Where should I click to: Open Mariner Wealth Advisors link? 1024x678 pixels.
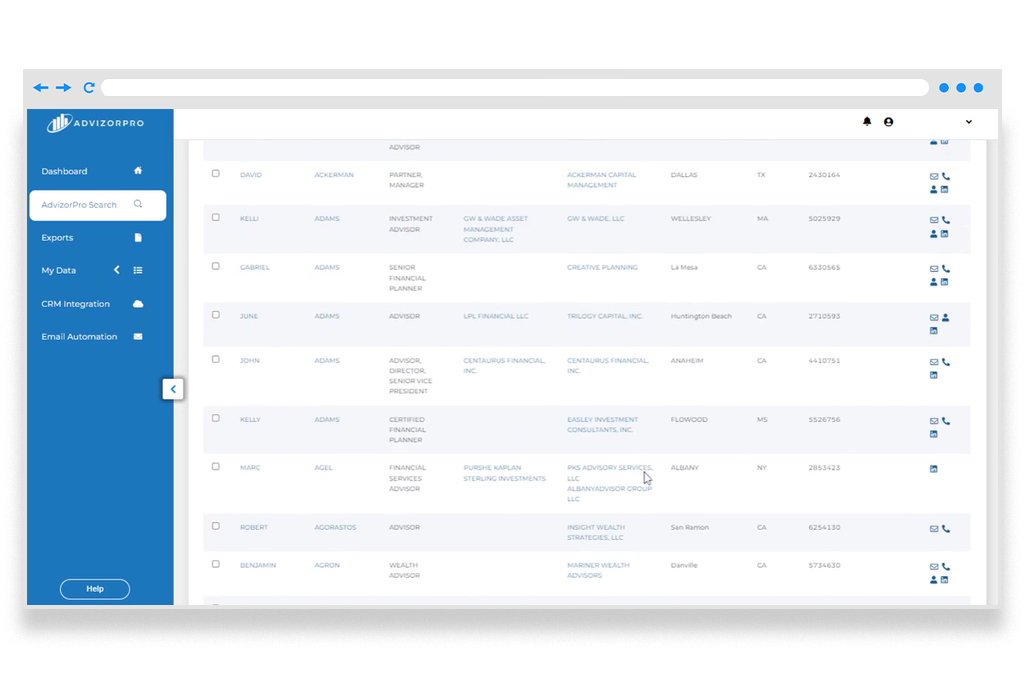click(598, 570)
